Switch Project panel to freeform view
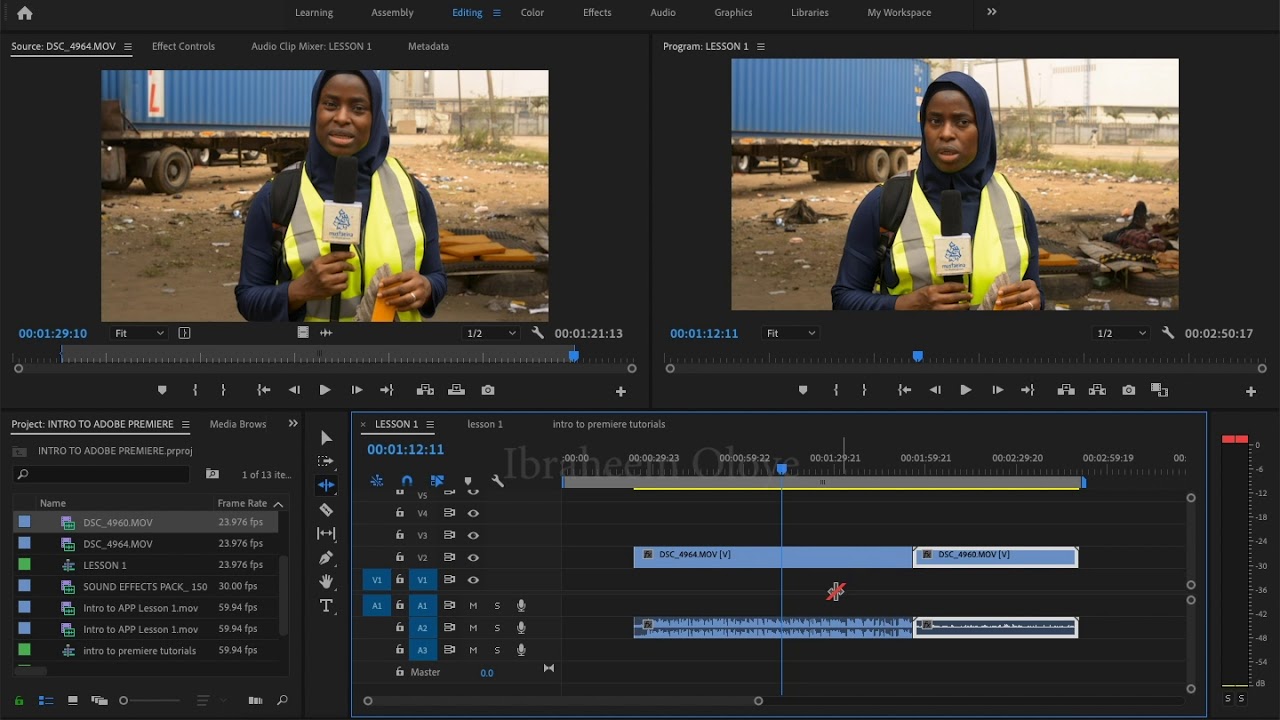The image size is (1280, 720). tap(99, 701)
